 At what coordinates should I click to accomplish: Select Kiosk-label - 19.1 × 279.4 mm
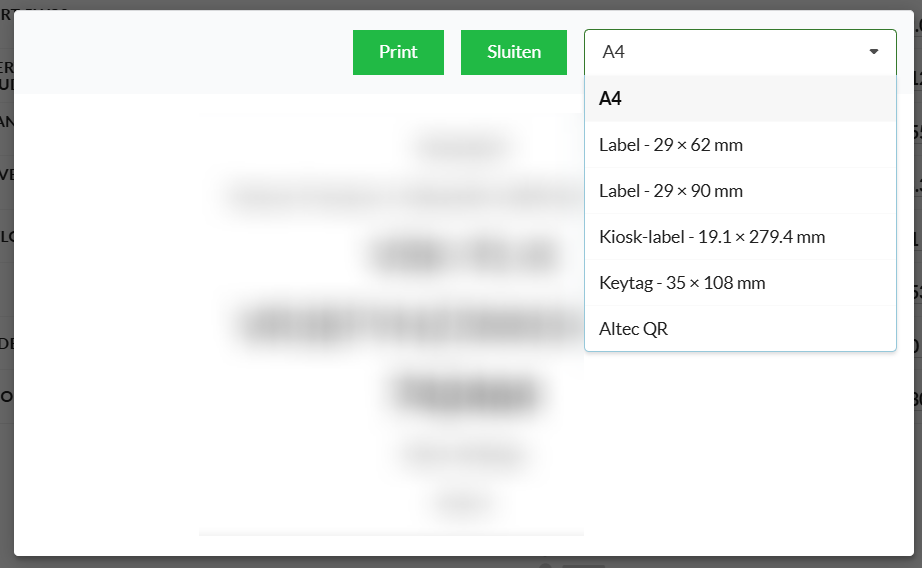pyautogui.click(x=740, y=237)
